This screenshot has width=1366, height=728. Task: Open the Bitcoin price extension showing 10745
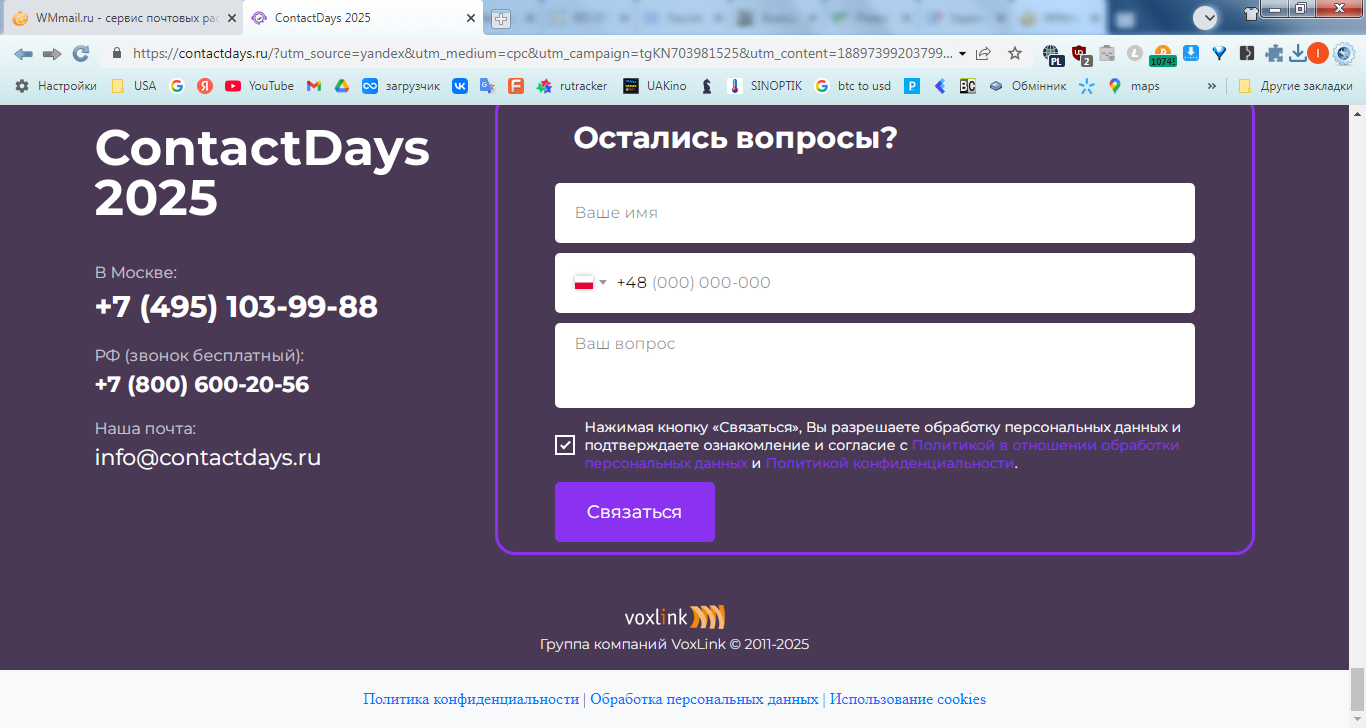click(1162, 56)
